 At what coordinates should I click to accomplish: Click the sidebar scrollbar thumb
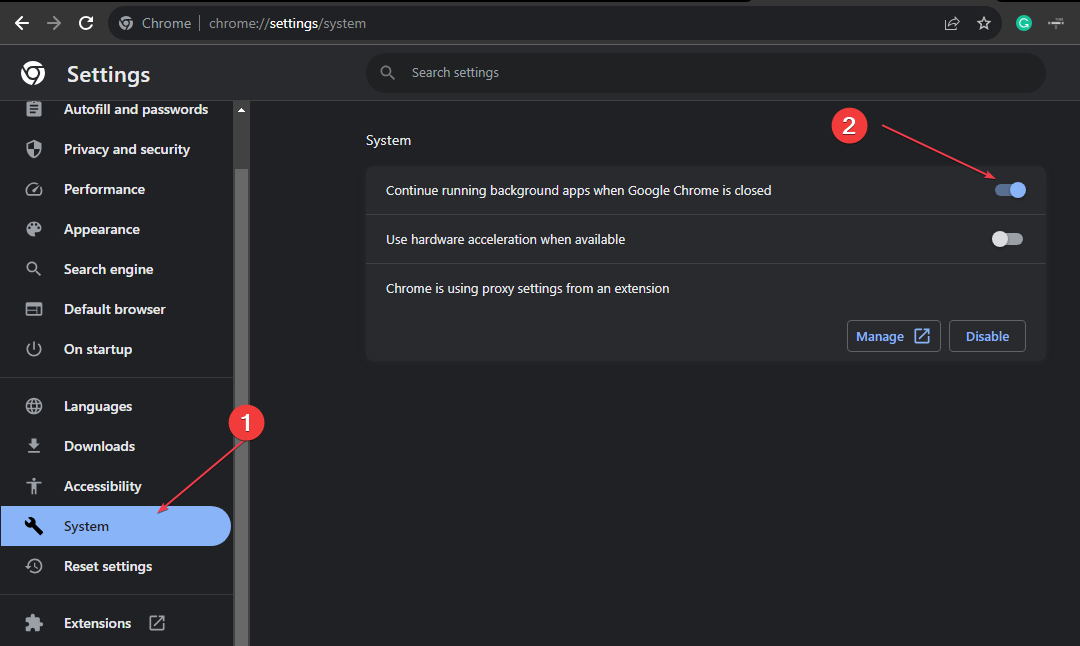[241, 406]
